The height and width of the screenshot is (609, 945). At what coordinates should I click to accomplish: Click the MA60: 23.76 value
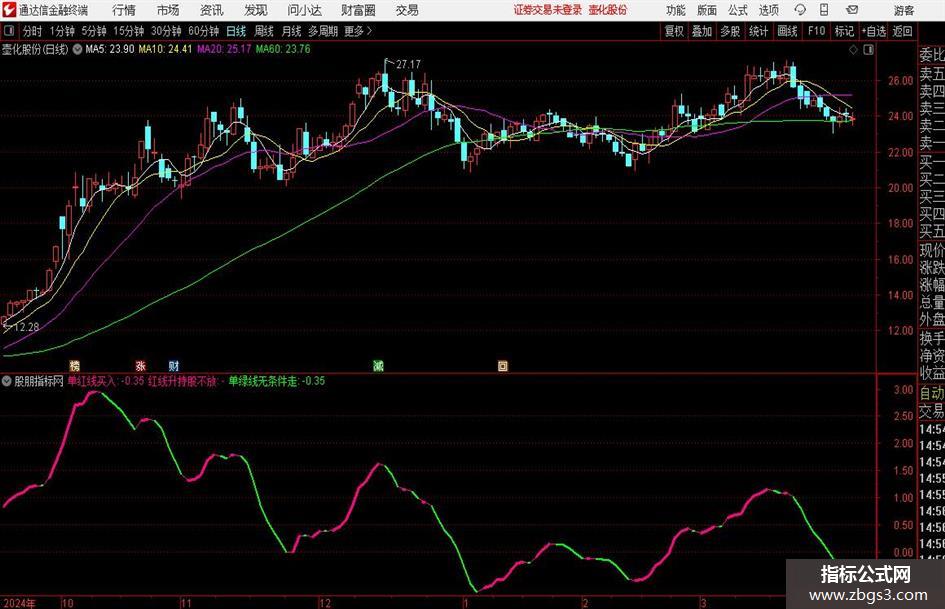[x=283, y=49]
